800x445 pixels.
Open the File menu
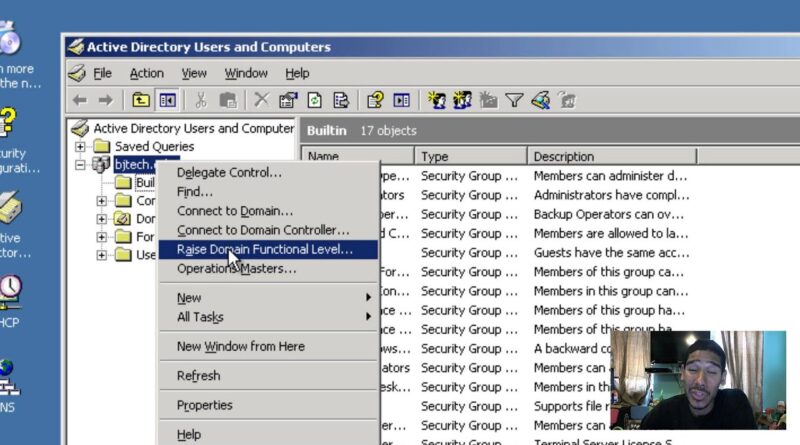[x=102, y=73]
